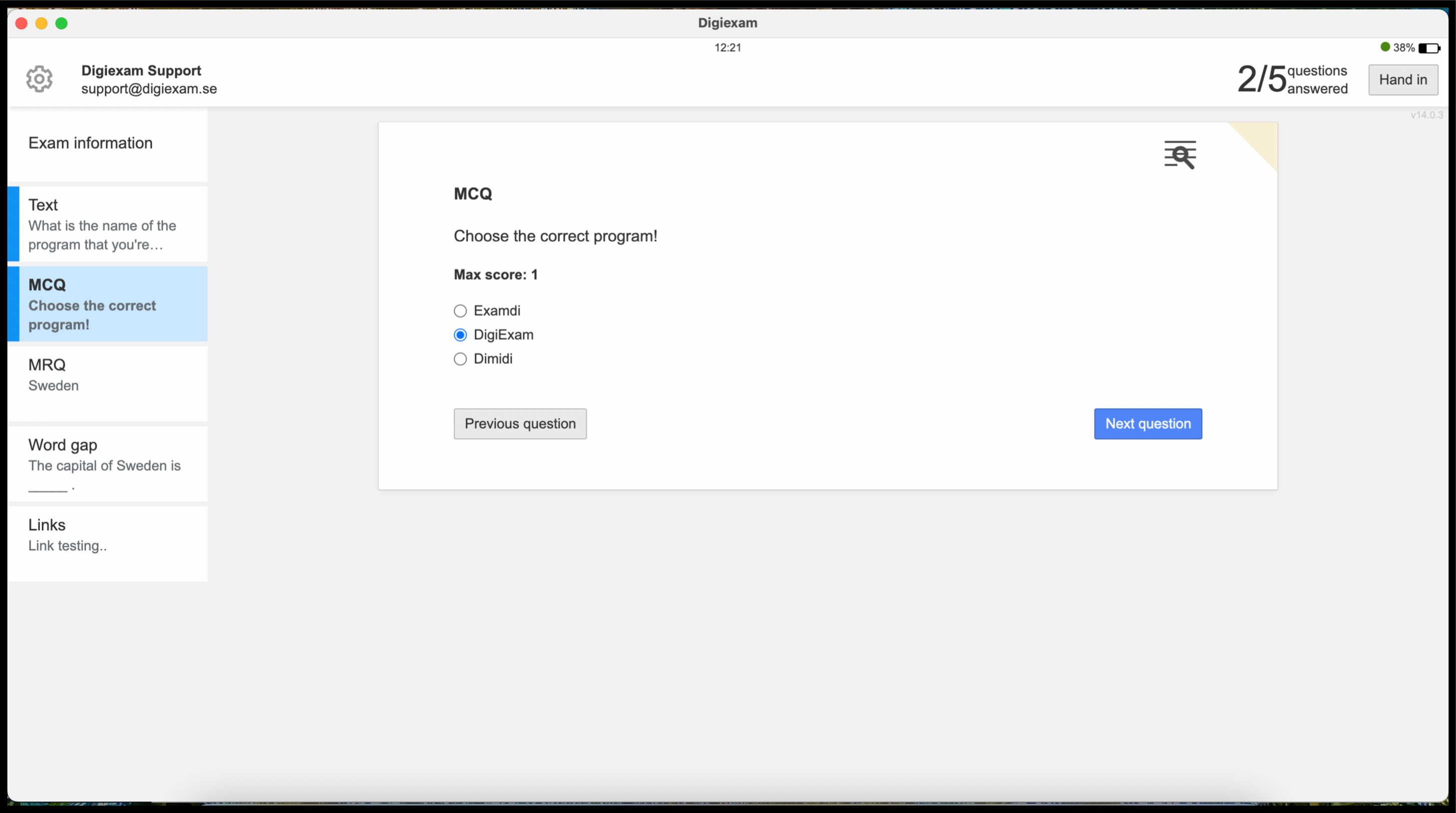Click the Max score: 1 label
The image size is (1456, 813).
496,274
